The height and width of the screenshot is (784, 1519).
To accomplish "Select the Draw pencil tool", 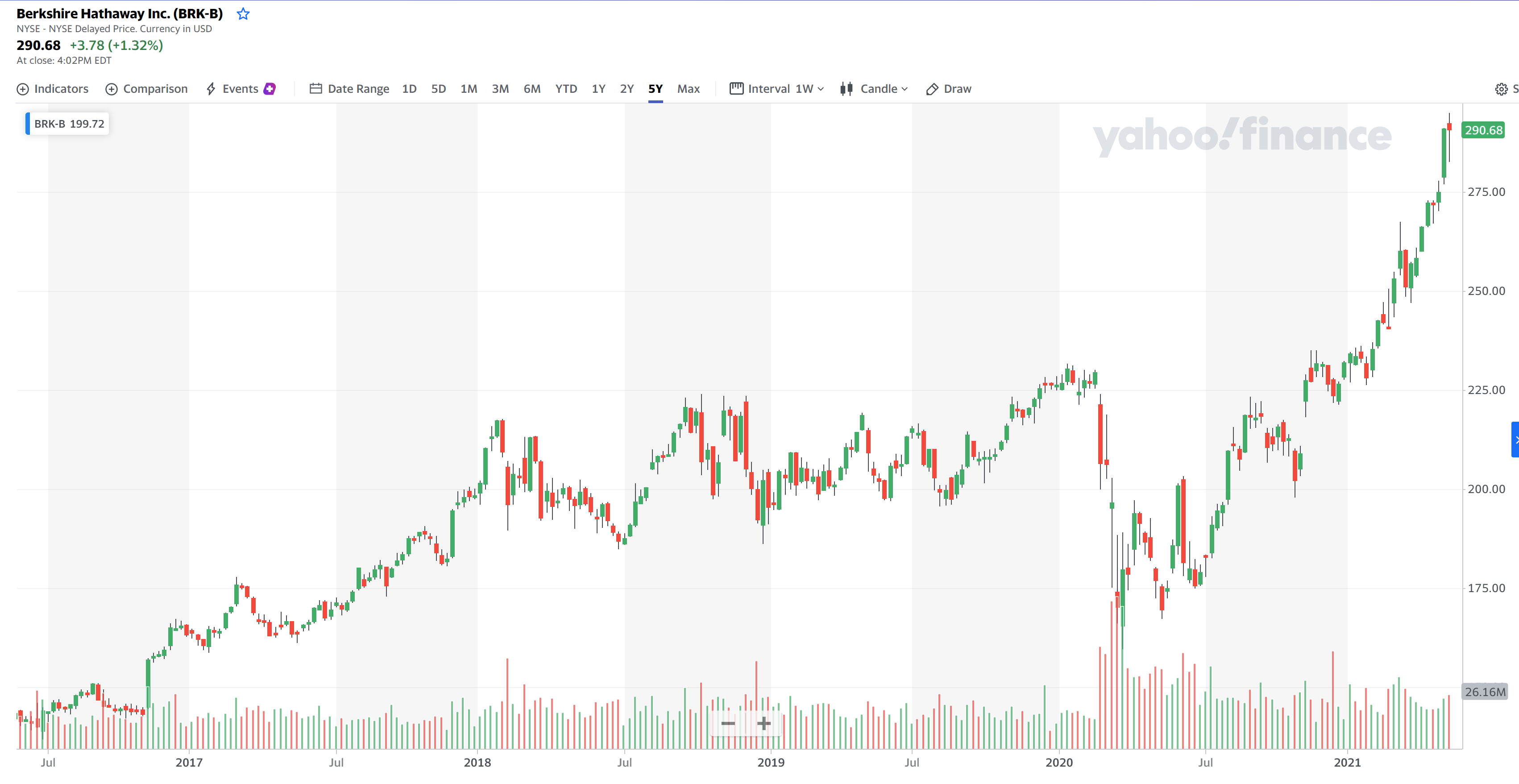I will pyautogui.click(x=932, y=89).
